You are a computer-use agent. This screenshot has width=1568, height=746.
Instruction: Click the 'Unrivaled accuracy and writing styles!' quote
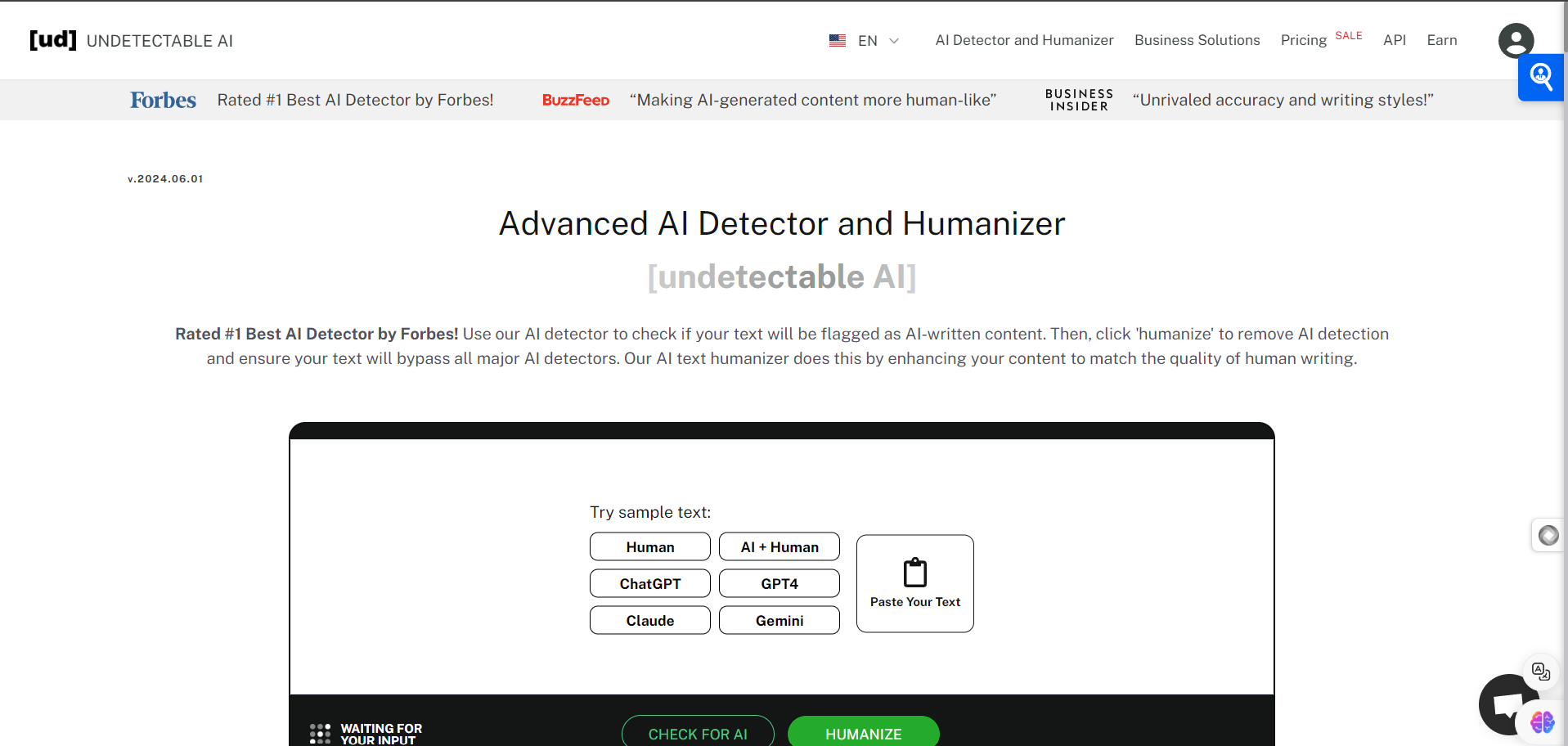click(x=1283, y=100)
